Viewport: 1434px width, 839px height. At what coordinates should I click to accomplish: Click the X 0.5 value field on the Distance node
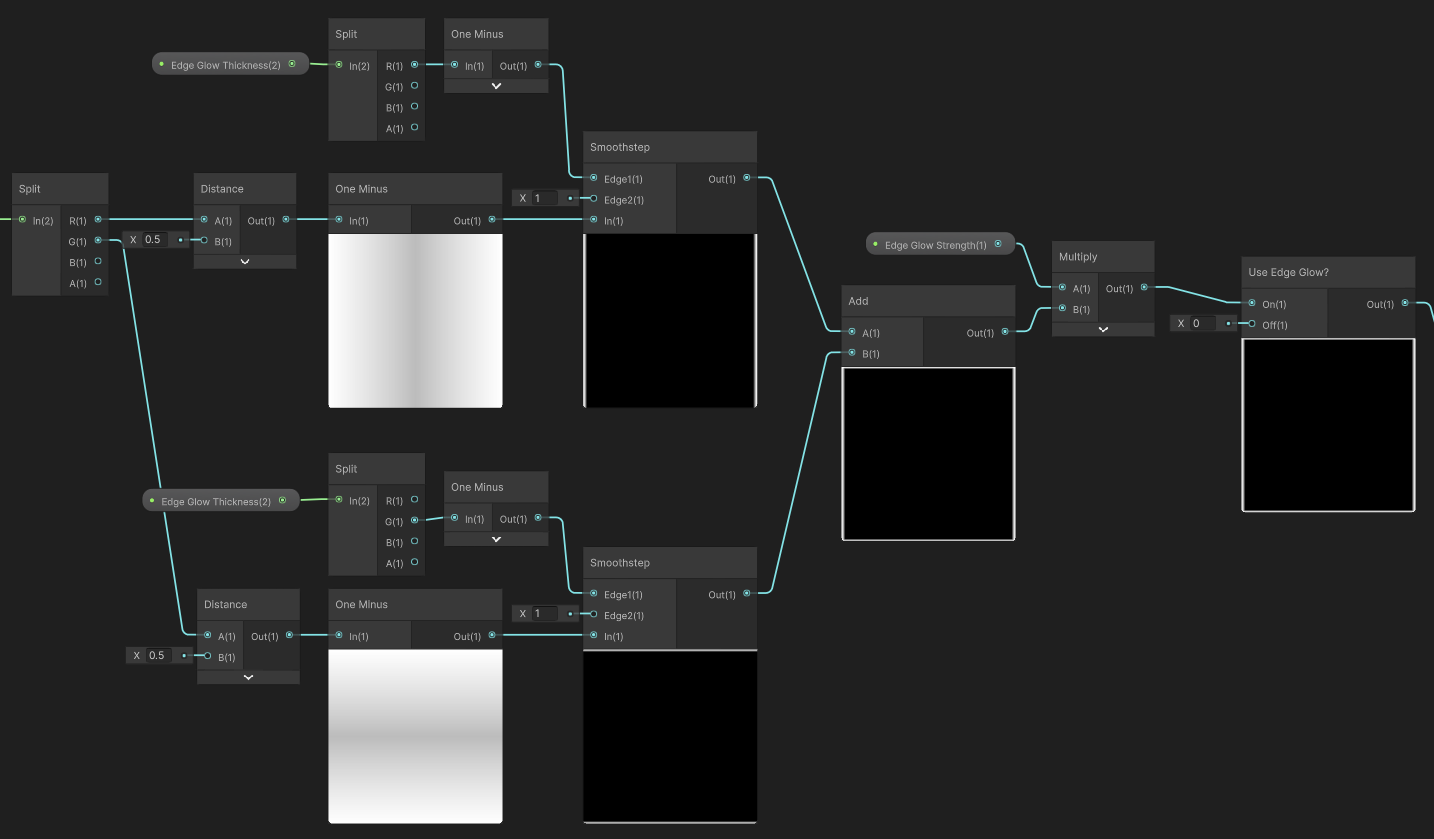(156, 239)
